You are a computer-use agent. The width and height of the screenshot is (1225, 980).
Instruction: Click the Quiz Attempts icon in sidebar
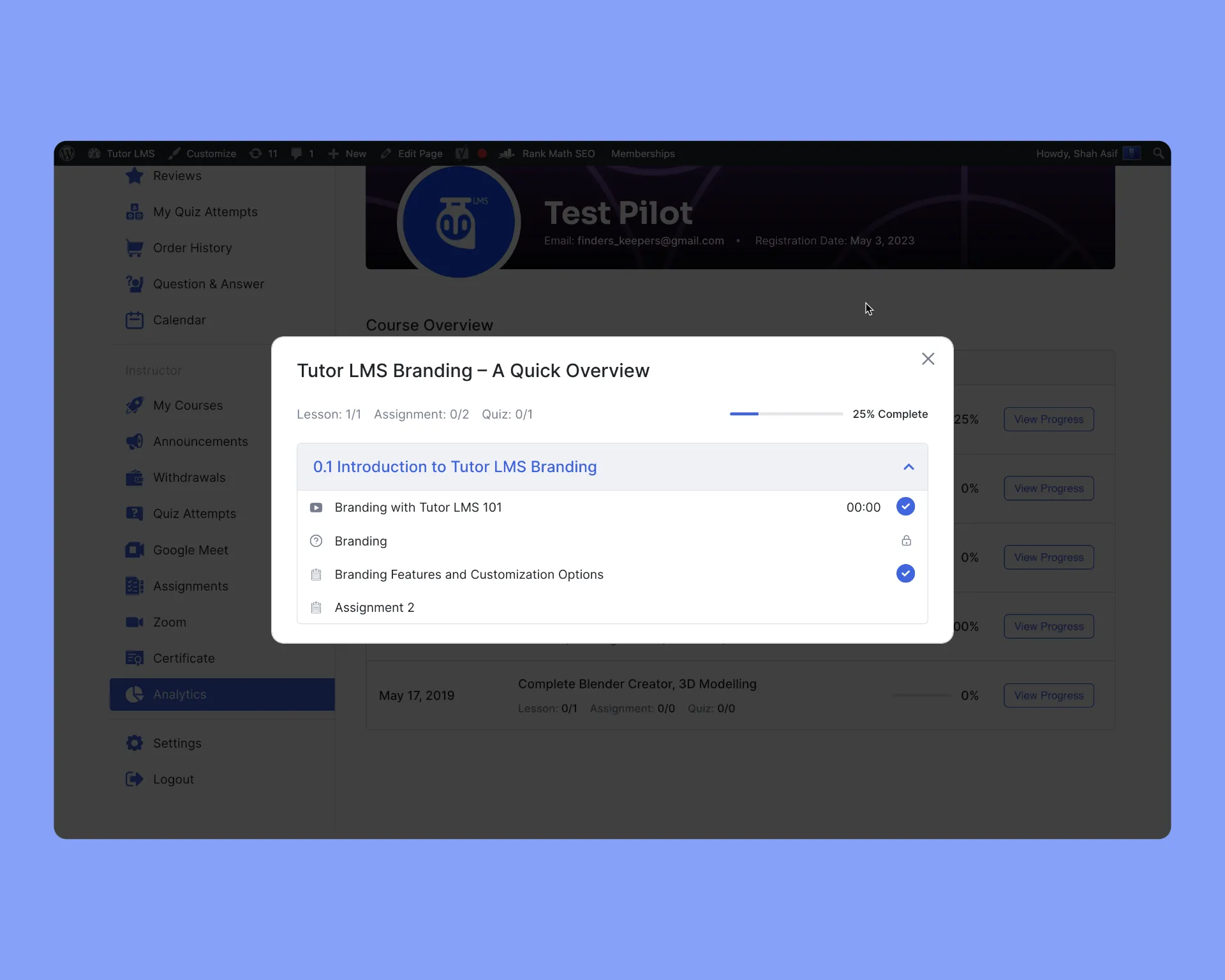pos(135,513)
